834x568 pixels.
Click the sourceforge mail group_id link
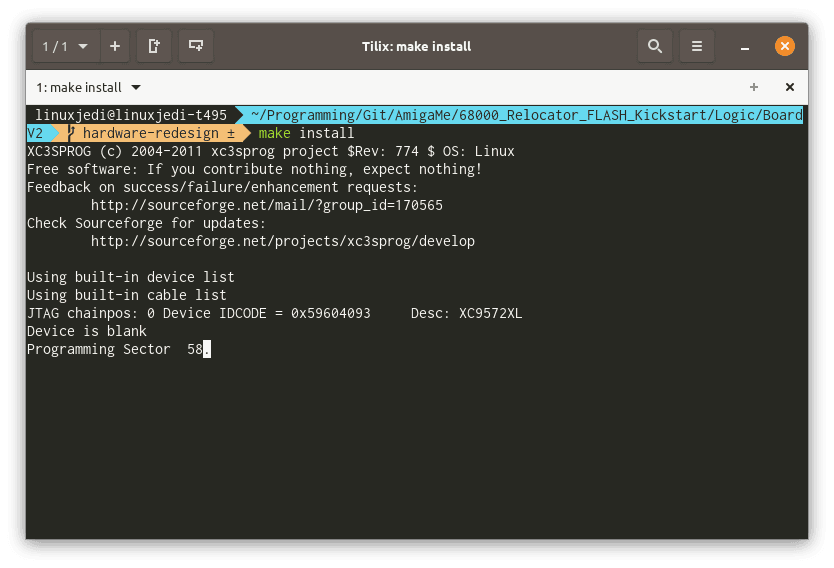pyautogui.click(x=266, y=205)
